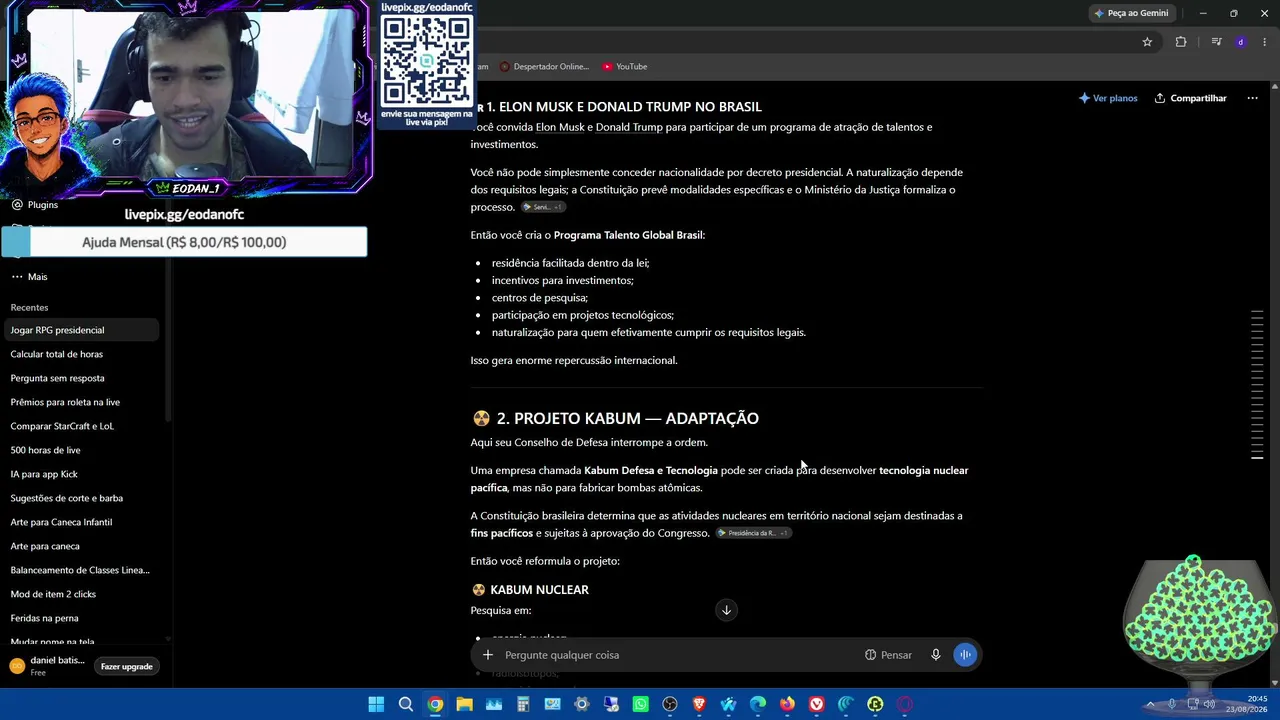This screenshot has width=1280, height=720.
Task: Click the scroll-to-bottom arrow button
Action: click(x=727, y=610)
